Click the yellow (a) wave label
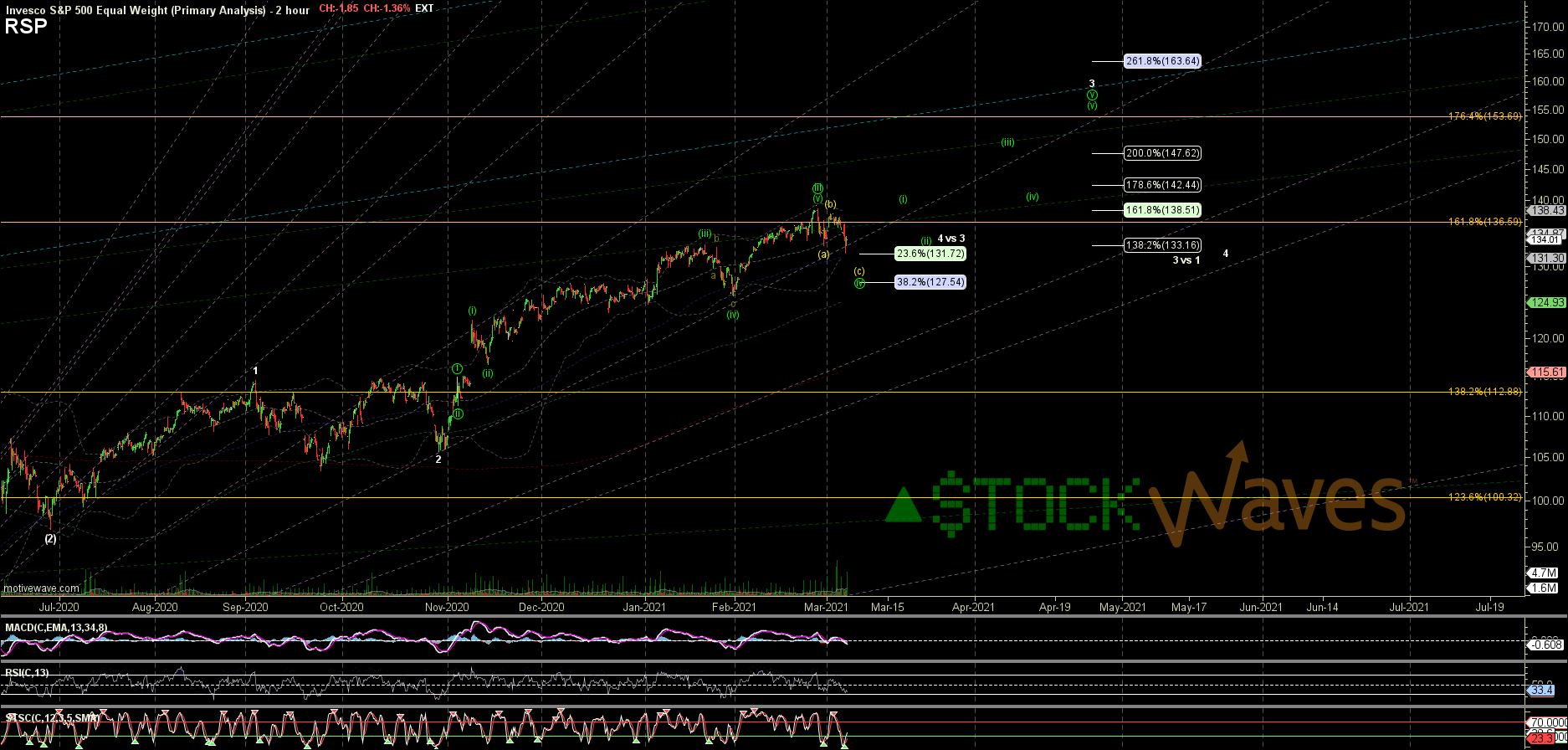Viewport: 1568px width, 750px height. pos(823,254)
